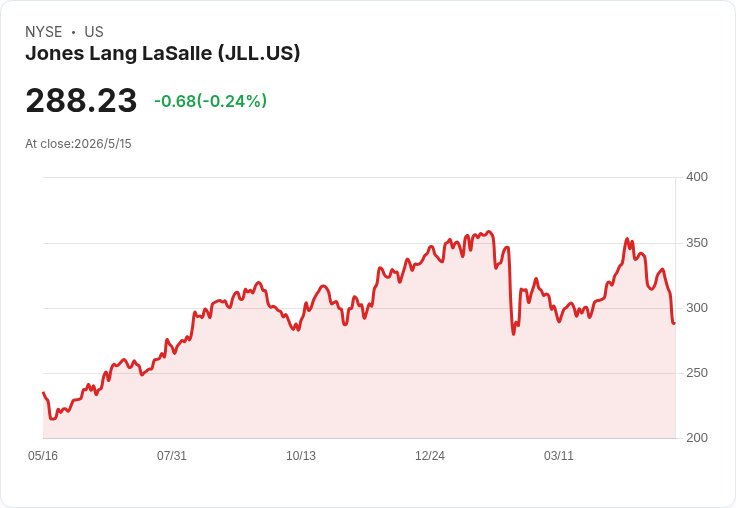Click the 250 y-axis label
The height and width of the screenshot is (508, 736).
point(697,373)
